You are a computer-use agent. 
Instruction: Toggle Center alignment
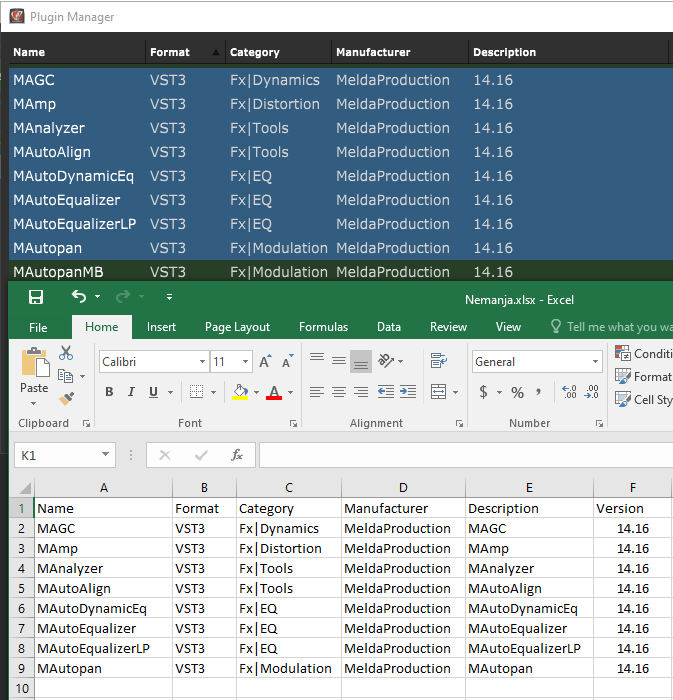[x=339, y=392]
